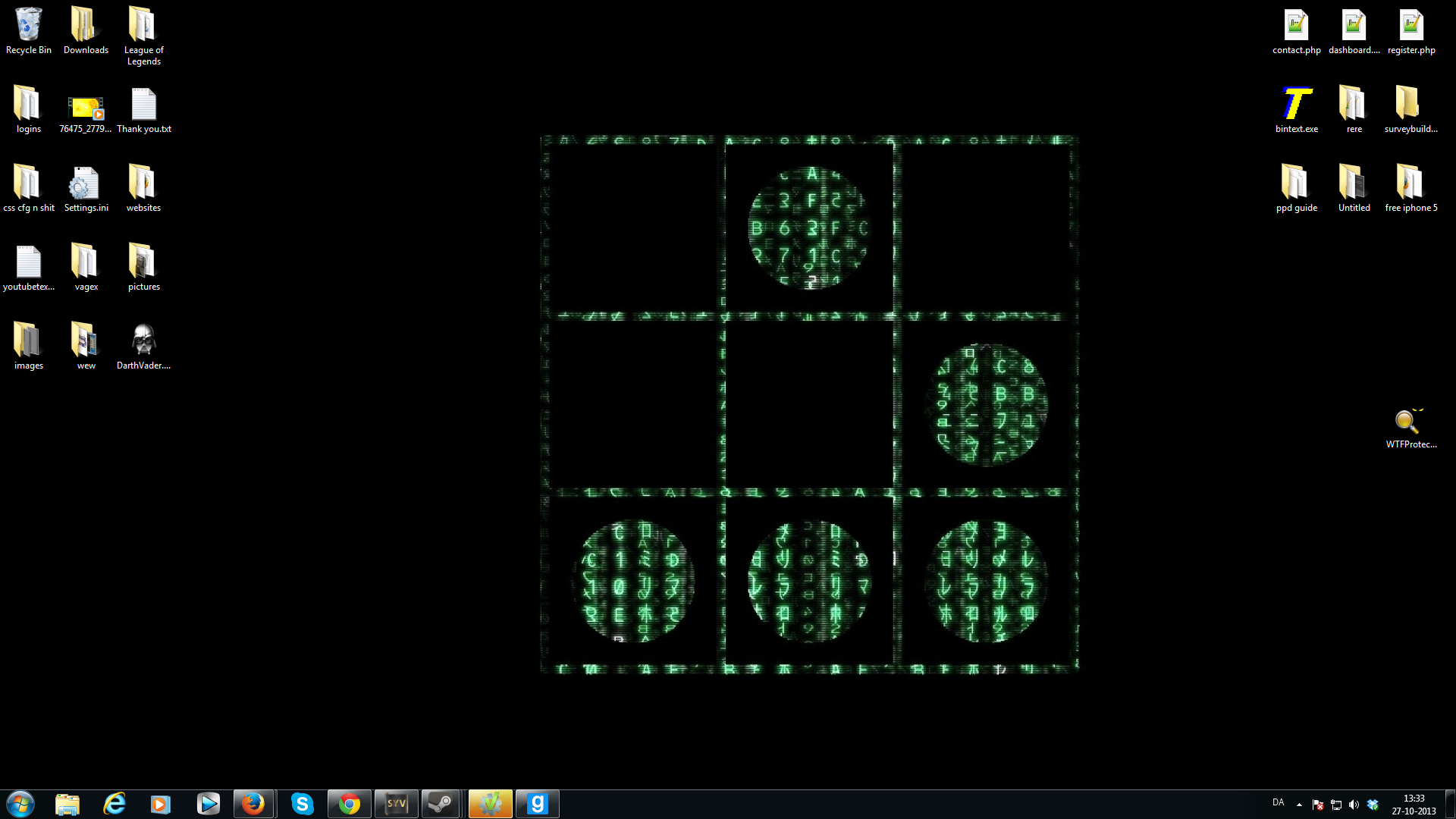
Task: Click the Show desktop button
Action: 1450,804
